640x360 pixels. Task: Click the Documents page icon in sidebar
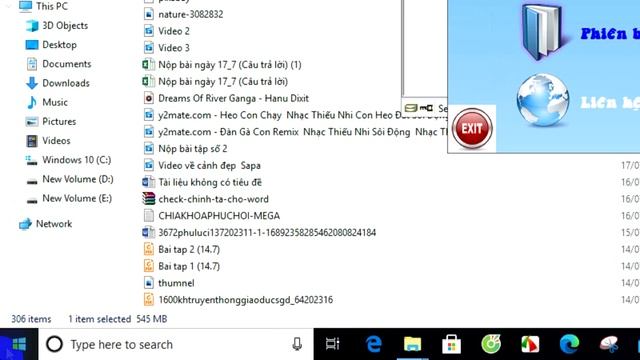pyautogui.click(x=32, y=64)
